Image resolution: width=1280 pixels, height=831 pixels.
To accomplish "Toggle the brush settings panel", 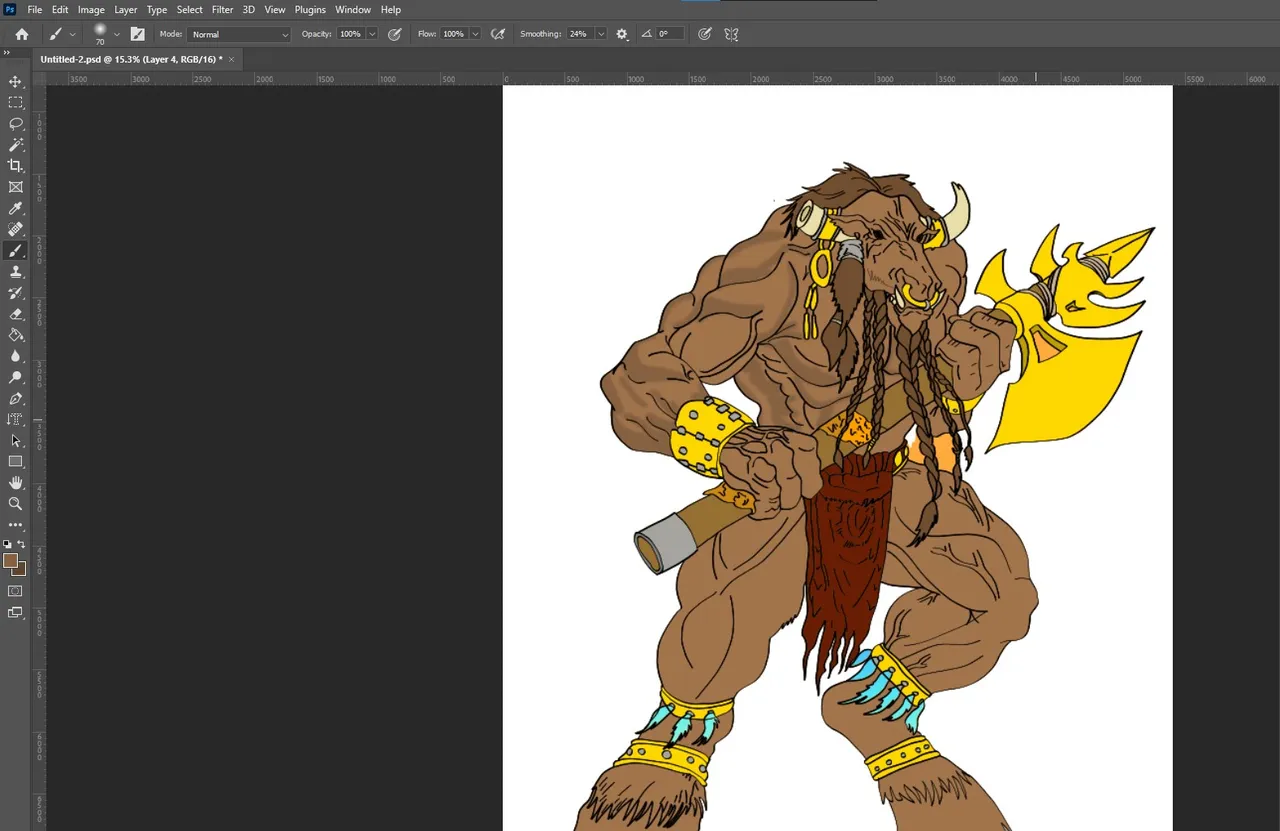I will pyautogui.click(x=137, y=34).
